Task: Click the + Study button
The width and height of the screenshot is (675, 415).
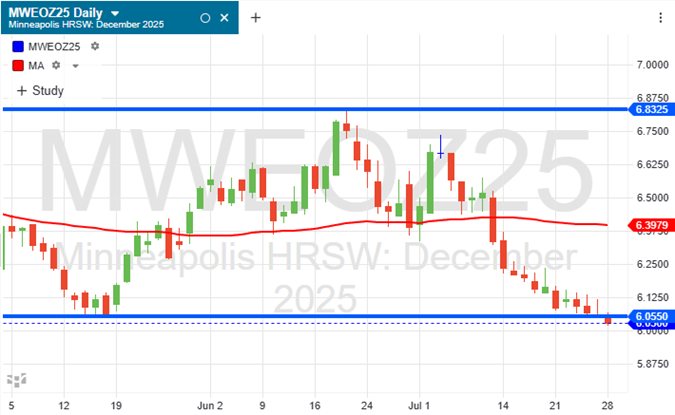Action: coord(40,90)
